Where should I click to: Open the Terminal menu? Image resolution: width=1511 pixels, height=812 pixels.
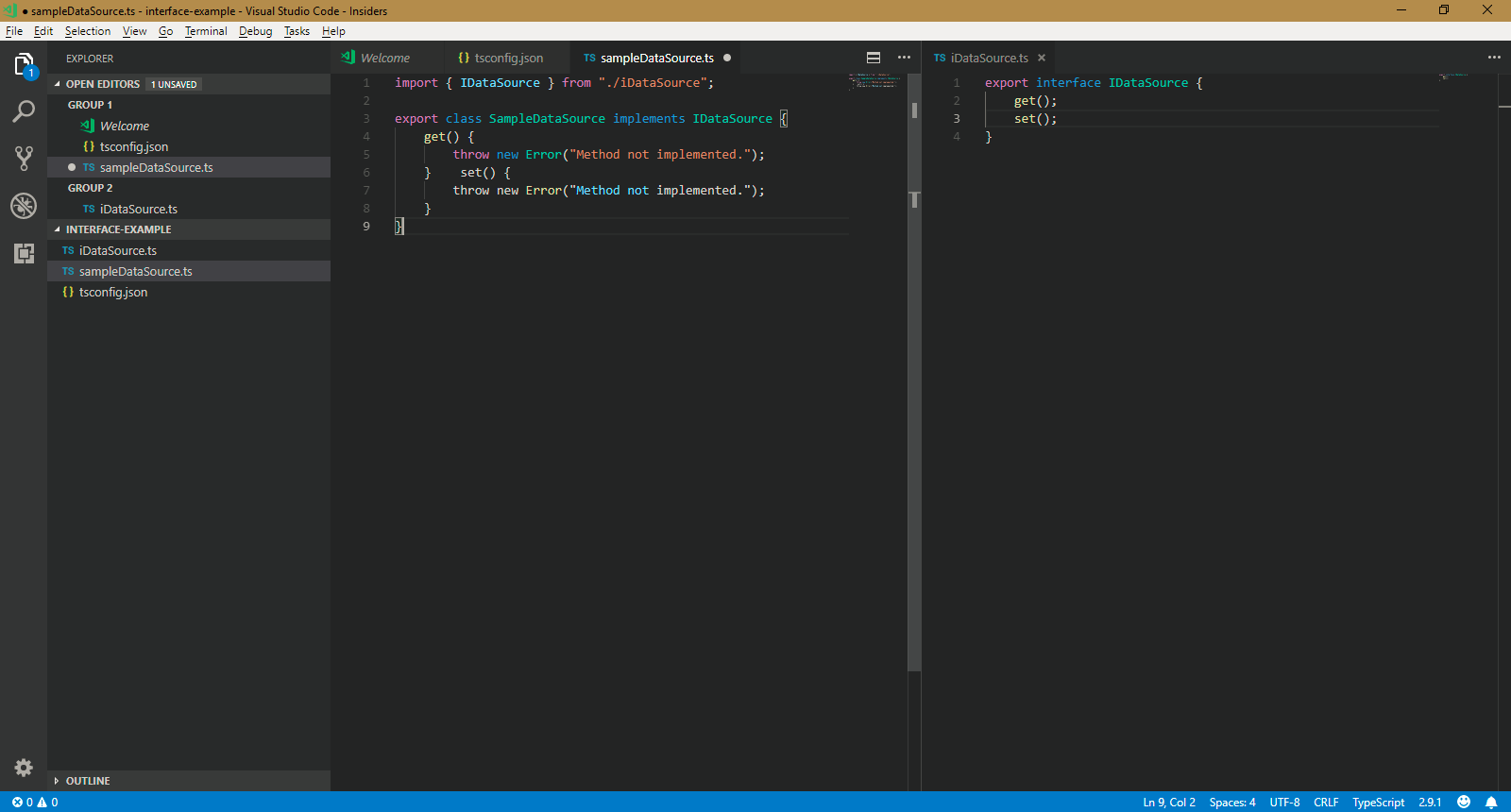coord(206,31)
